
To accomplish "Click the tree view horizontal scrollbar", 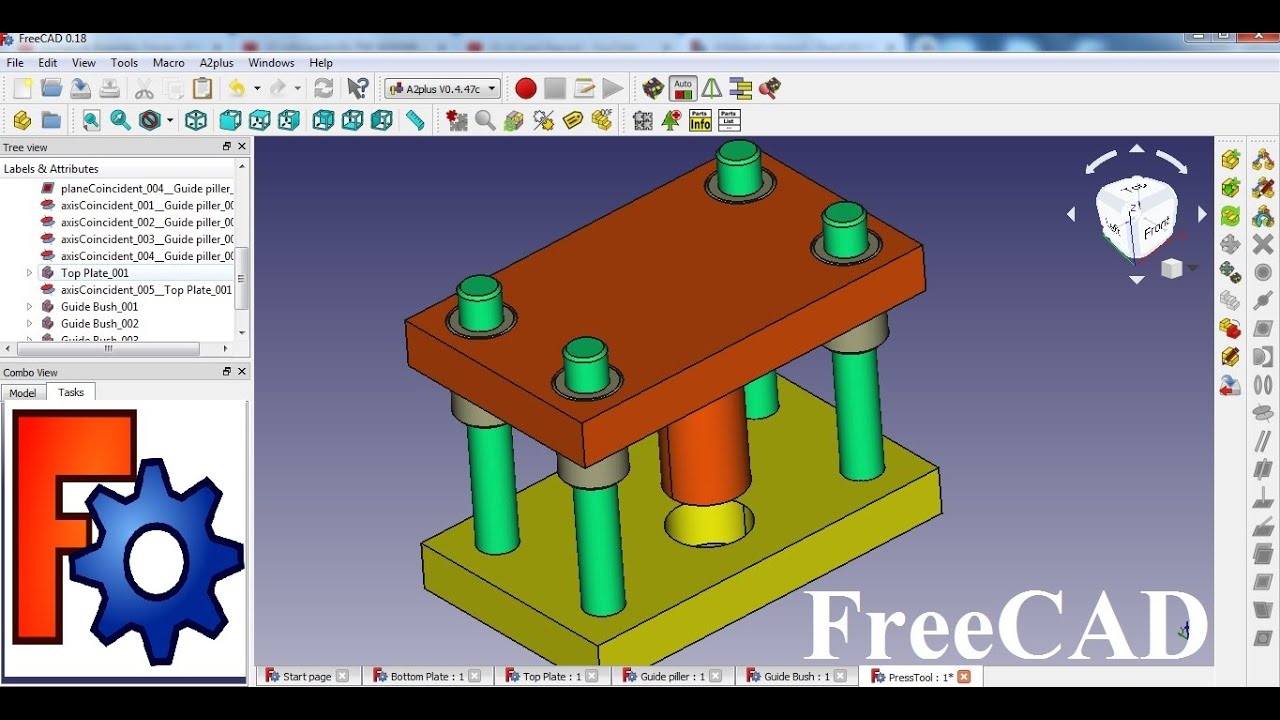I will click(108, 349).
